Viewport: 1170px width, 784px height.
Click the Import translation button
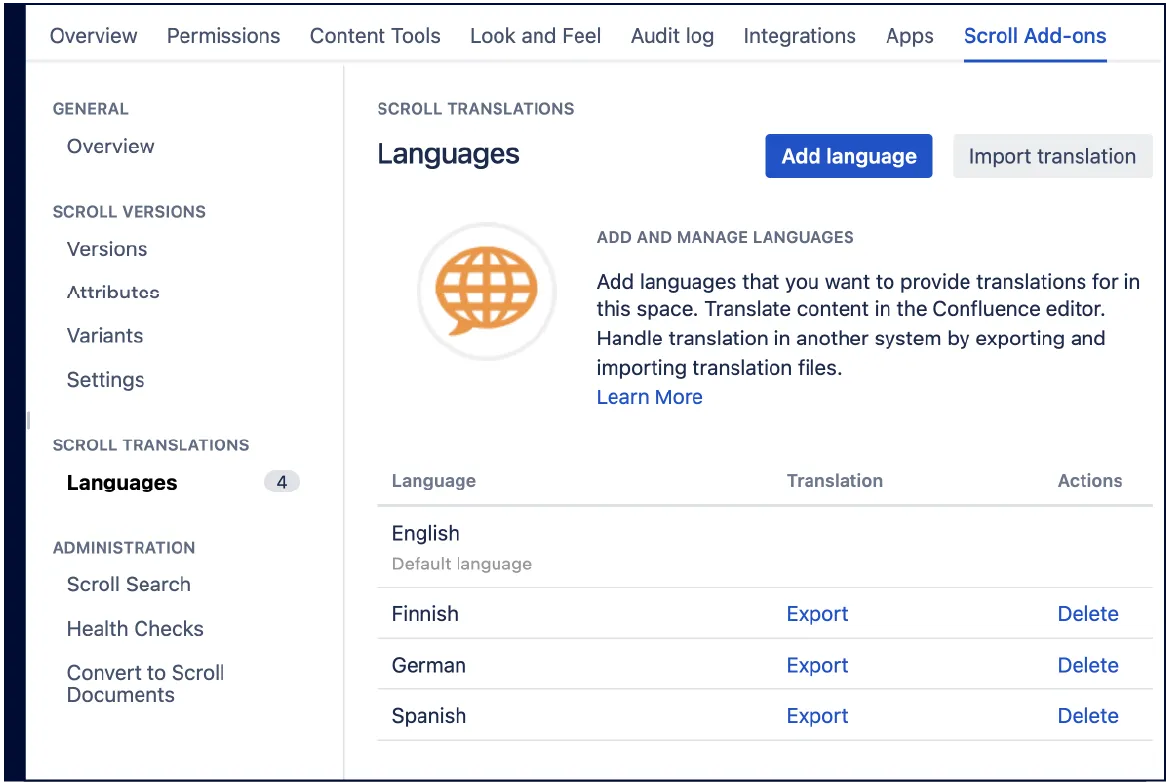[x=1052, y=156]
